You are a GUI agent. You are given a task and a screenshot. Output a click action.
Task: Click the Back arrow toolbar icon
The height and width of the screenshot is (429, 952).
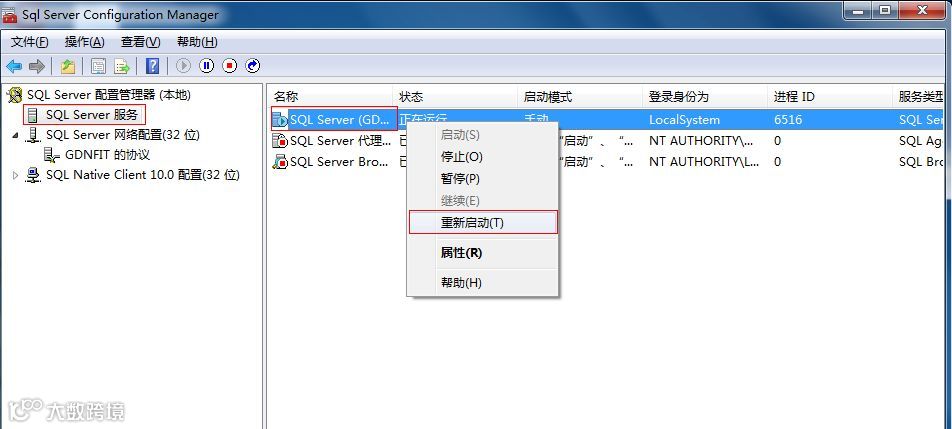pos(14,66)
